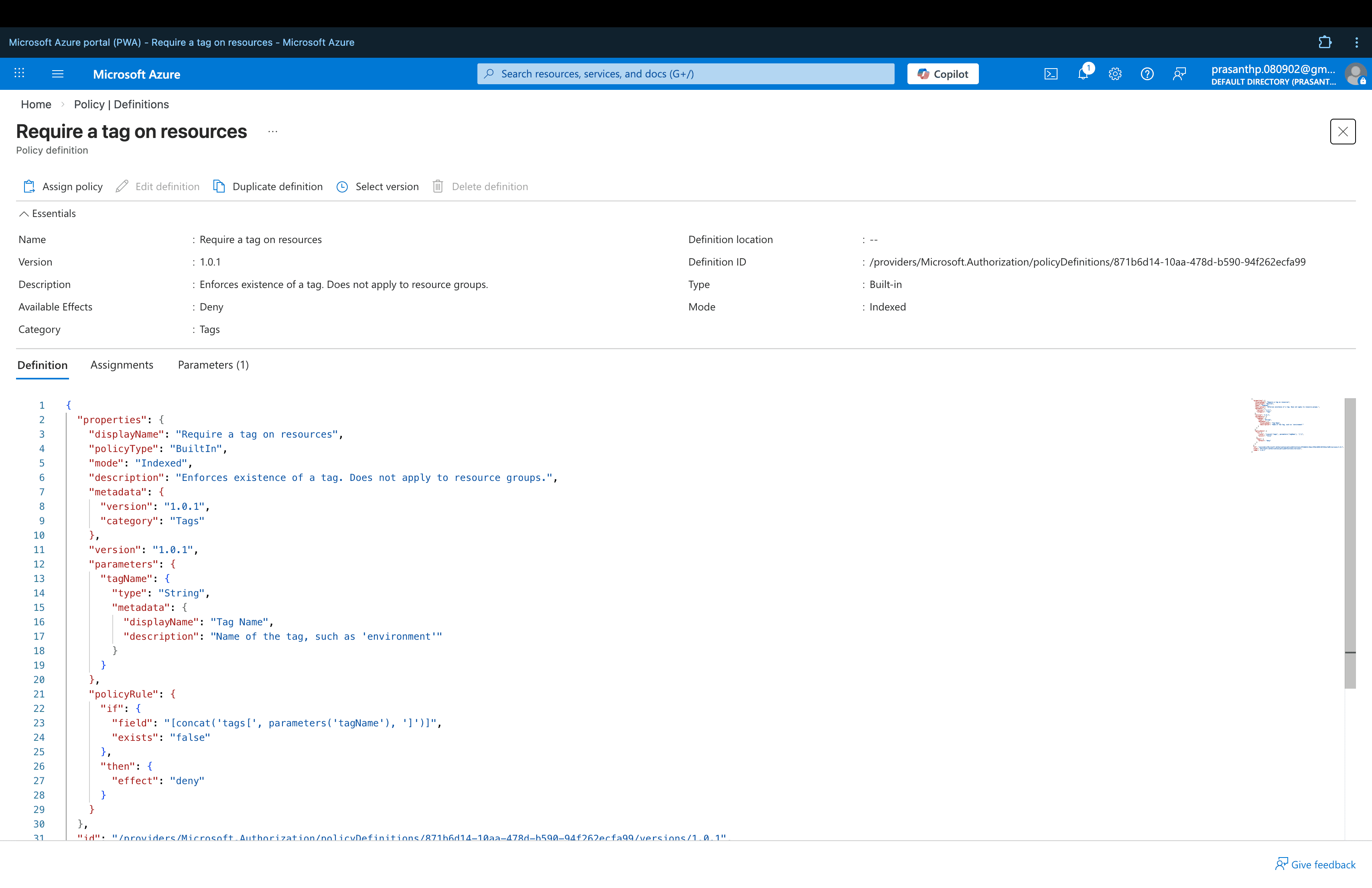
Task: Open the notifications bell
Action: pos(1083,74)
